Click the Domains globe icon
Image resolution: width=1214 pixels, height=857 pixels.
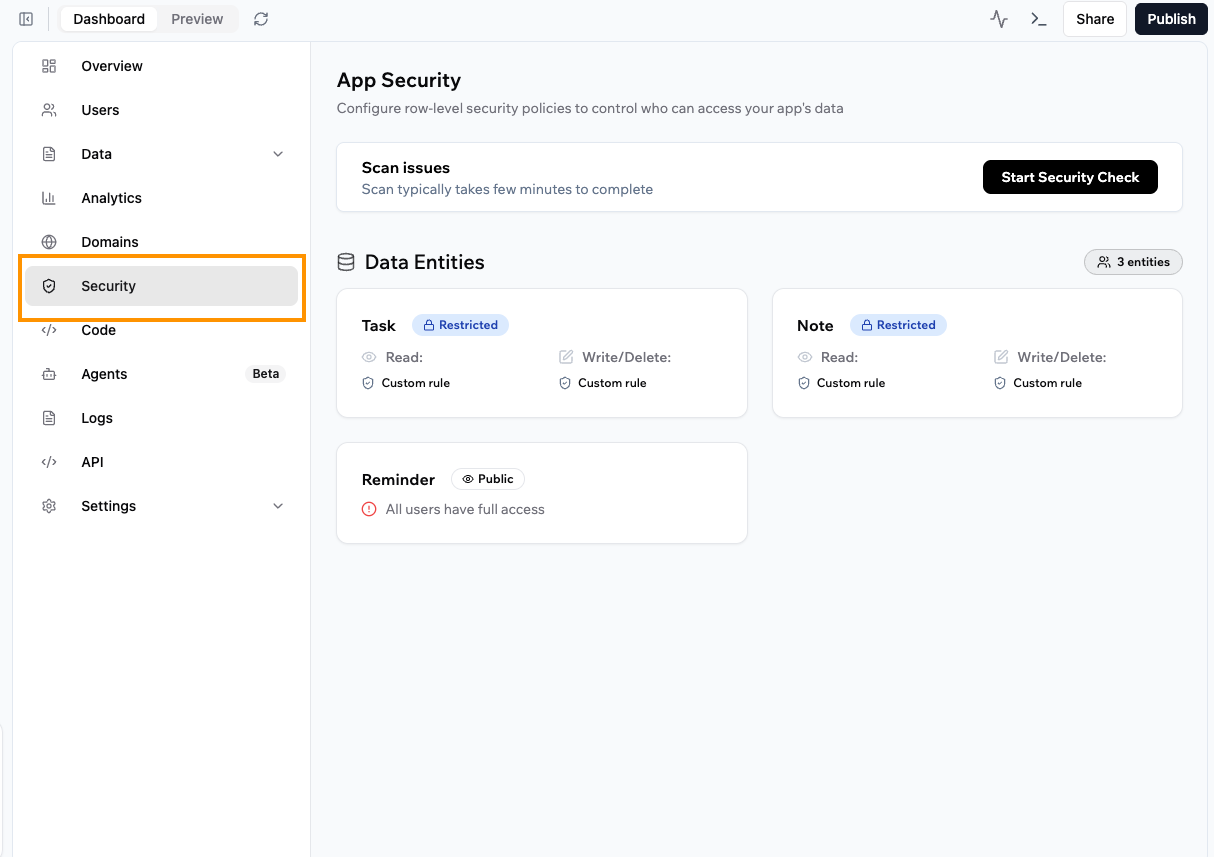coord(49,242)
